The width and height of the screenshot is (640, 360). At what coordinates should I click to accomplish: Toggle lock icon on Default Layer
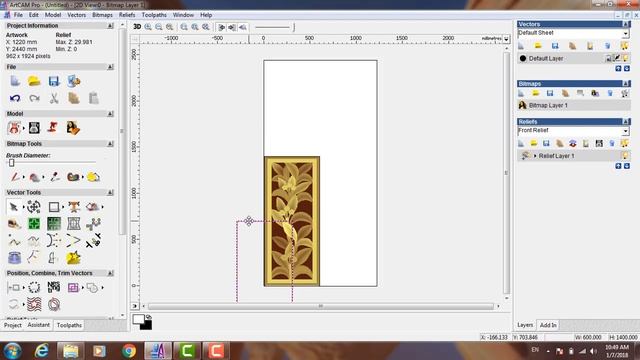click(609, 58)
